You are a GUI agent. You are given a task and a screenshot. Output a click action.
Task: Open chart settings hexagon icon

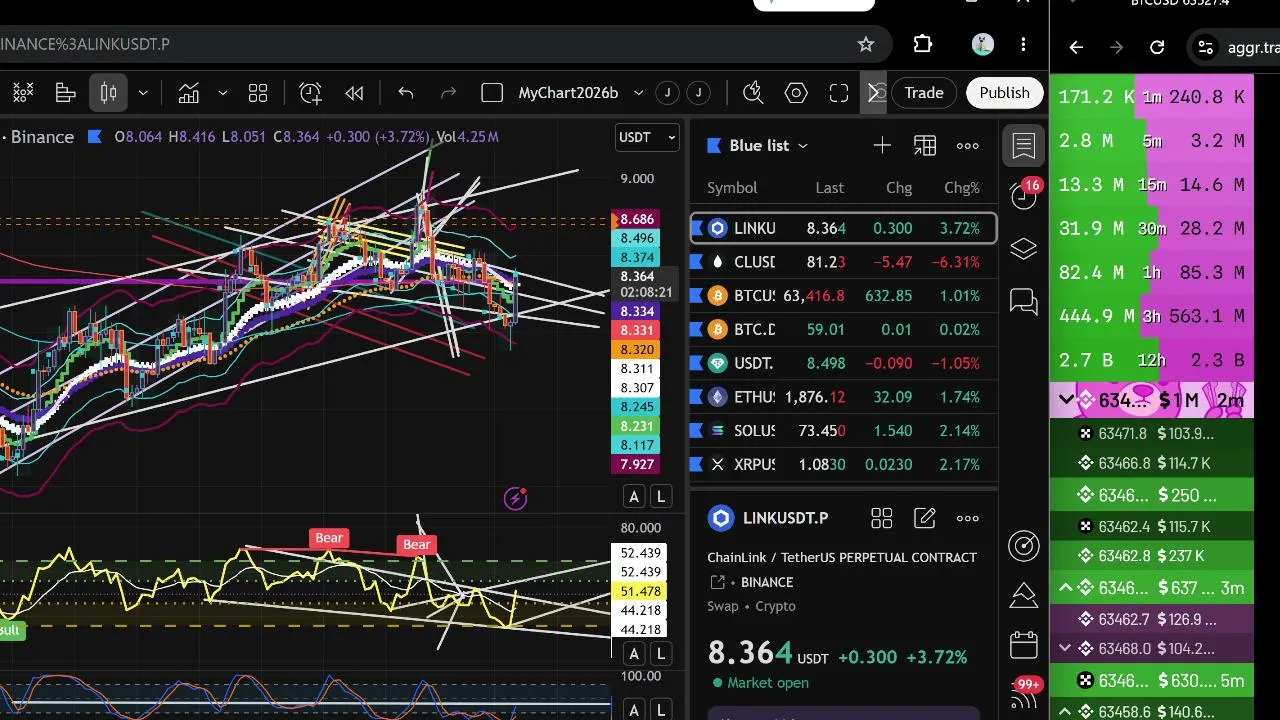796,93
